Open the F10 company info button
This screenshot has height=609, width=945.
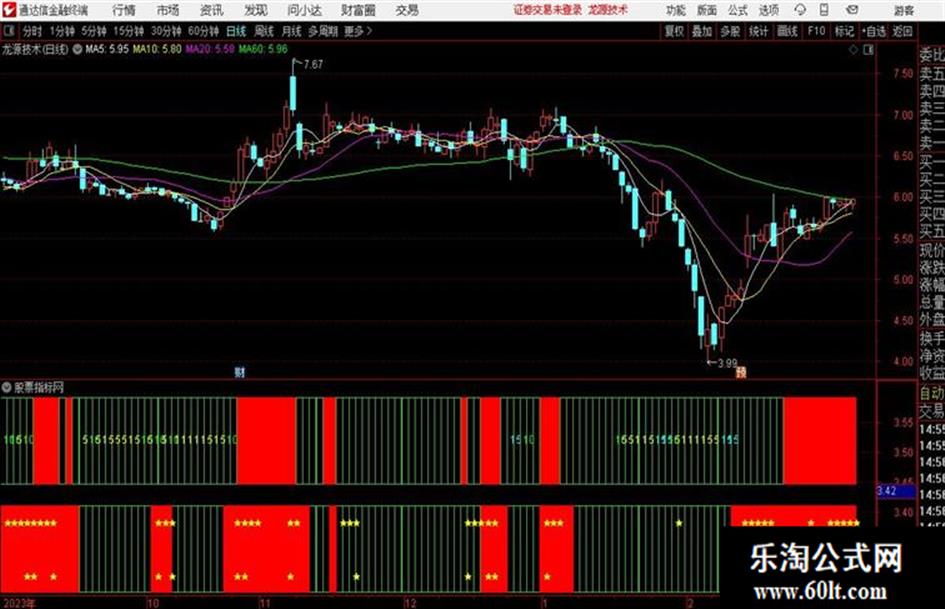[x=816, y=31]
